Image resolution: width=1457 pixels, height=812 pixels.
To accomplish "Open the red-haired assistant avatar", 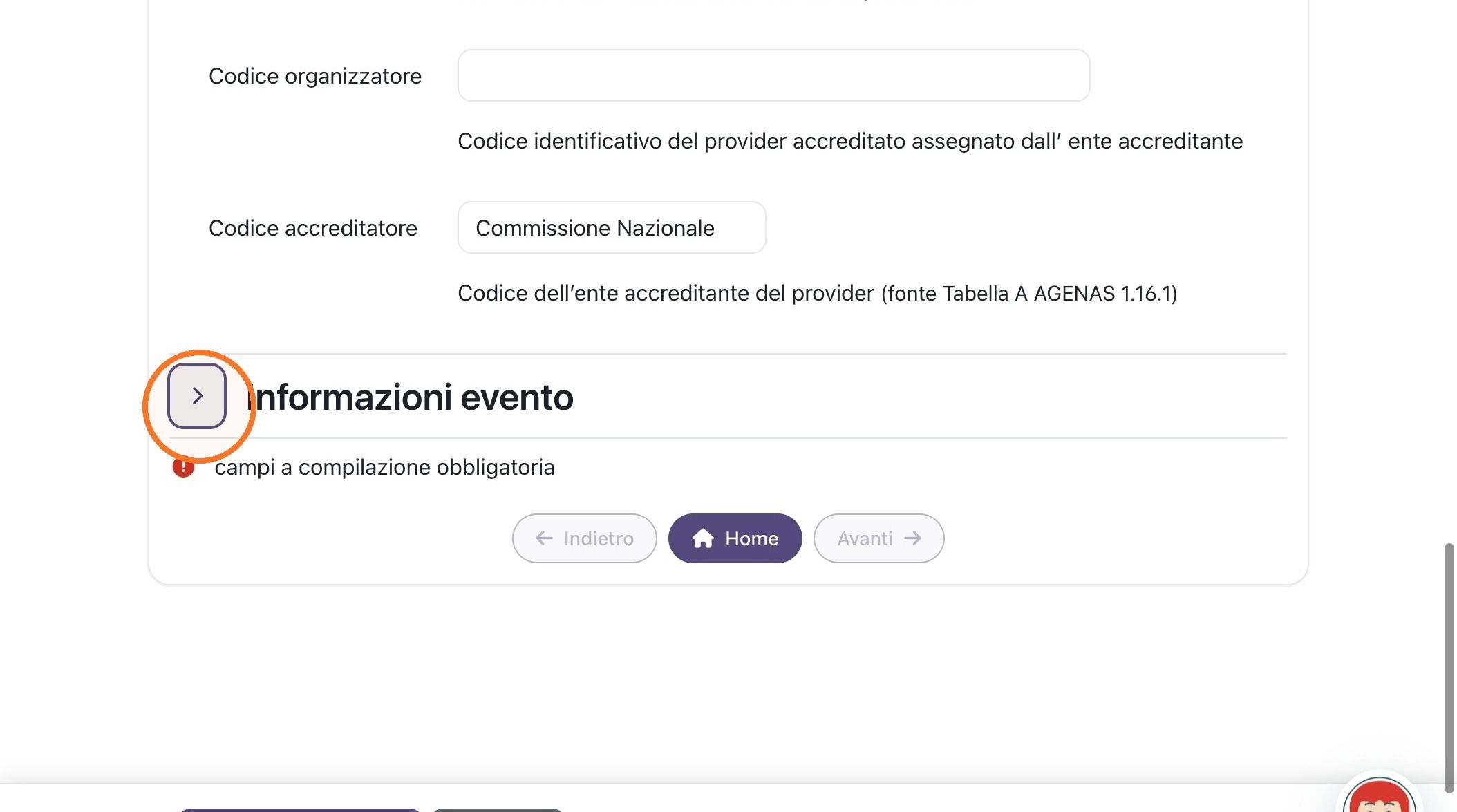I will [1379, 795].
